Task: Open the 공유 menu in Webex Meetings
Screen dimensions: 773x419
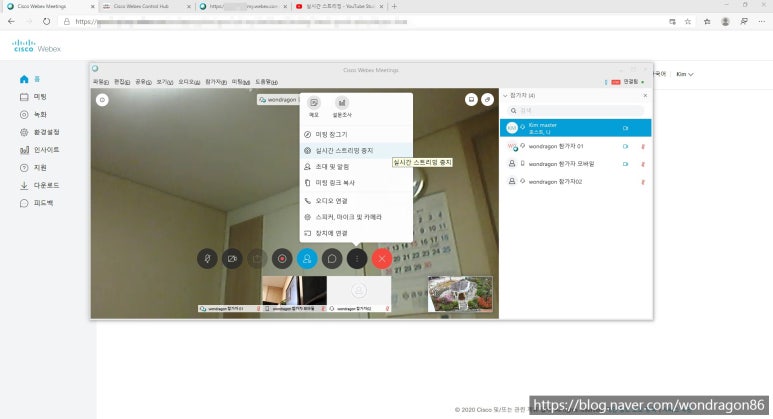Action: coord(143,82)
